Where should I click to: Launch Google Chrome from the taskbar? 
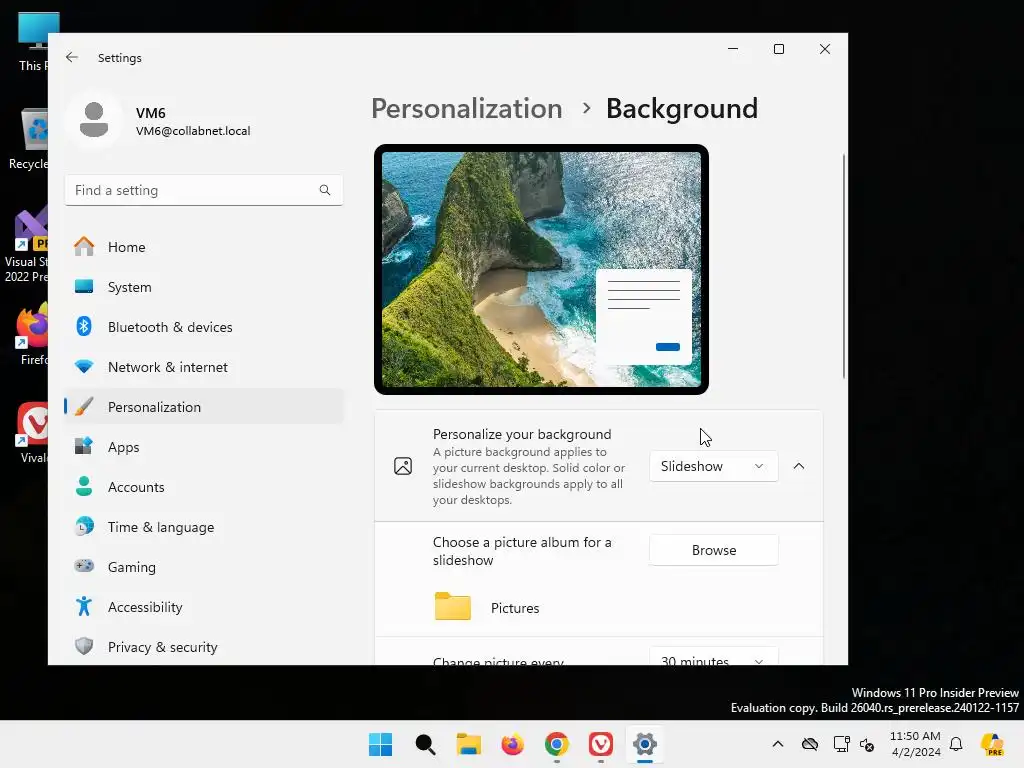tap(556, 744)
